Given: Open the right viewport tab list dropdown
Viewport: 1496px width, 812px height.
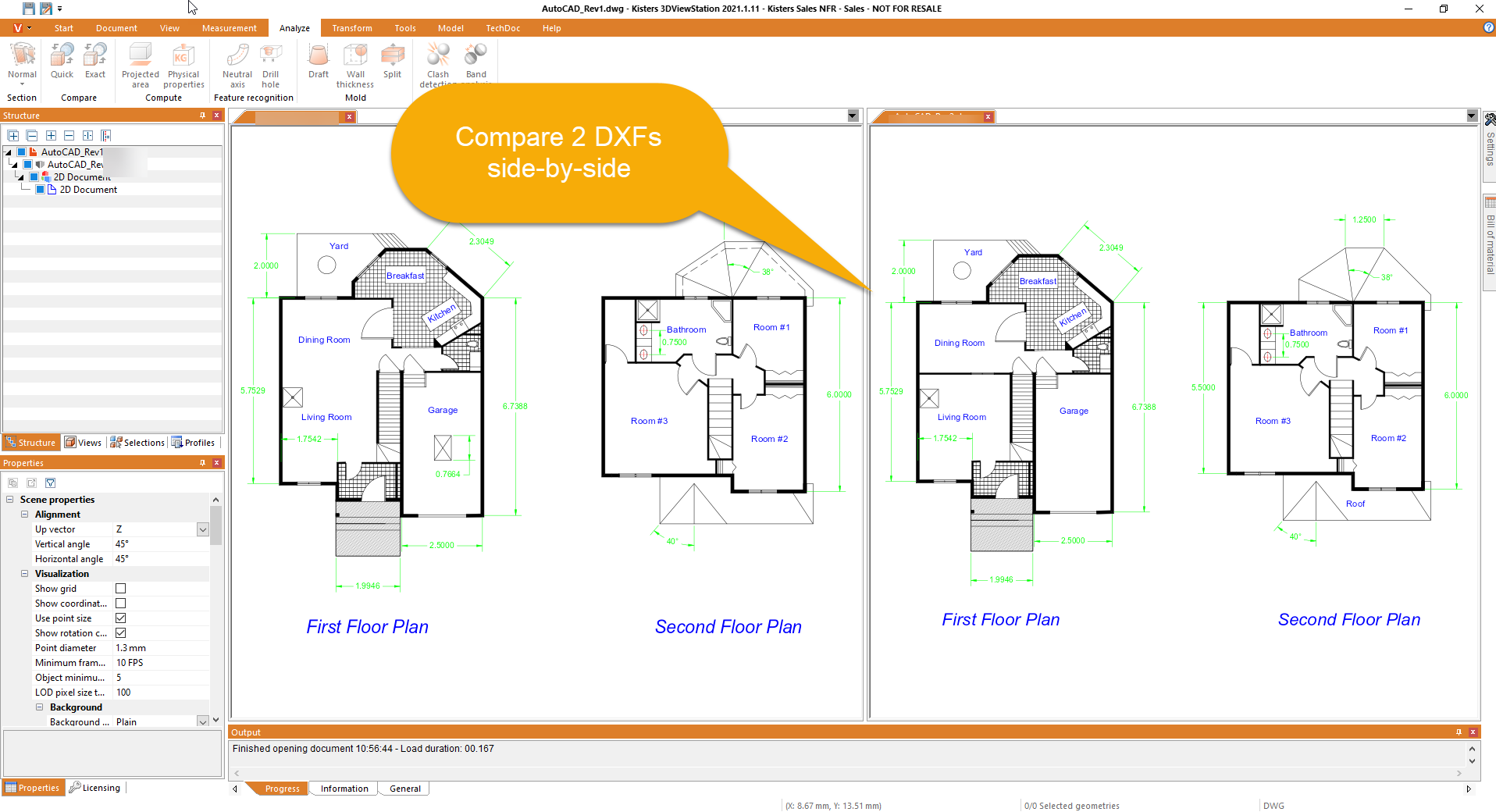Looking at the screenshot, I should 1472,116.
